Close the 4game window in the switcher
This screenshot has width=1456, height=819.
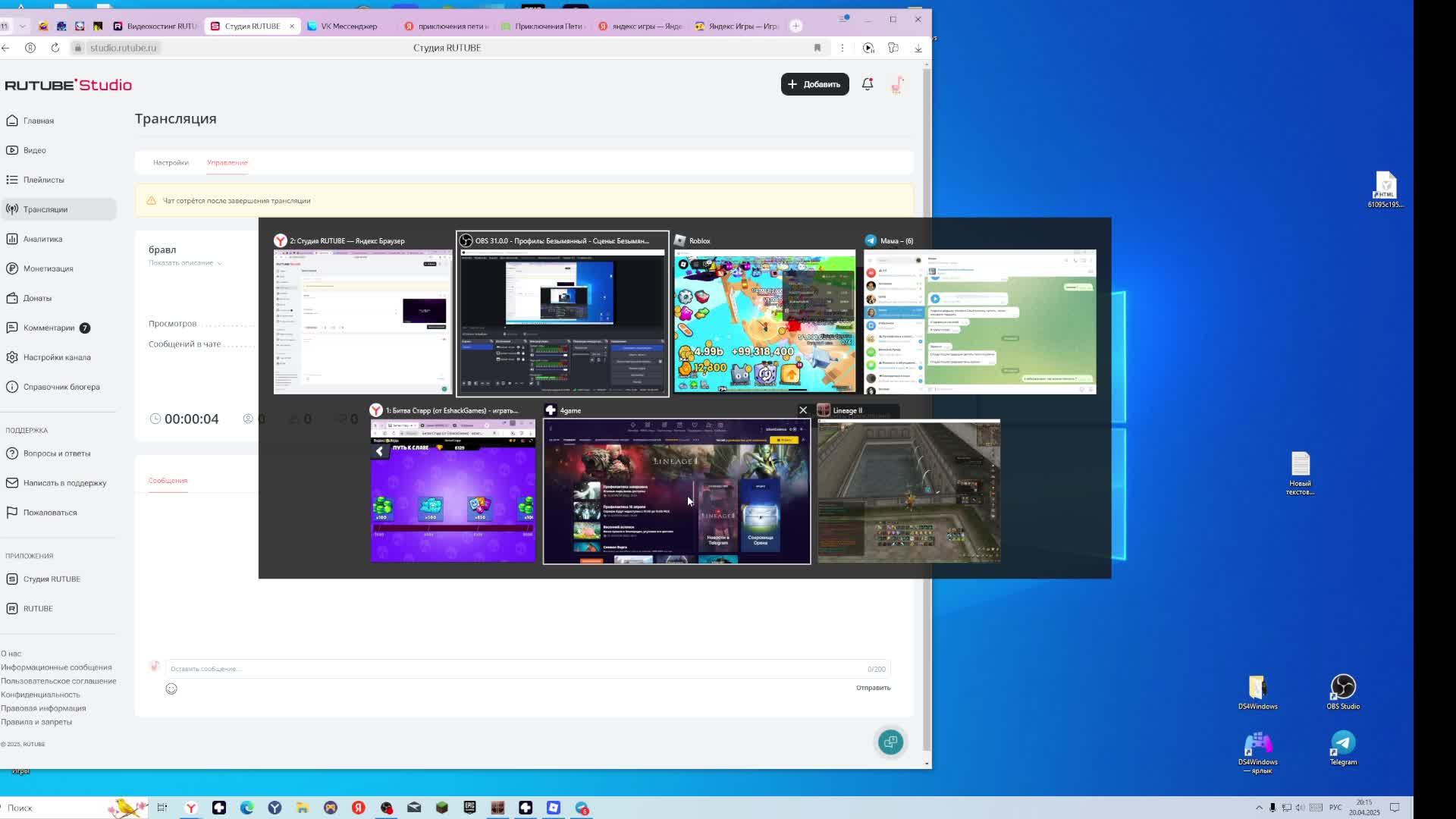coord(803,410)
